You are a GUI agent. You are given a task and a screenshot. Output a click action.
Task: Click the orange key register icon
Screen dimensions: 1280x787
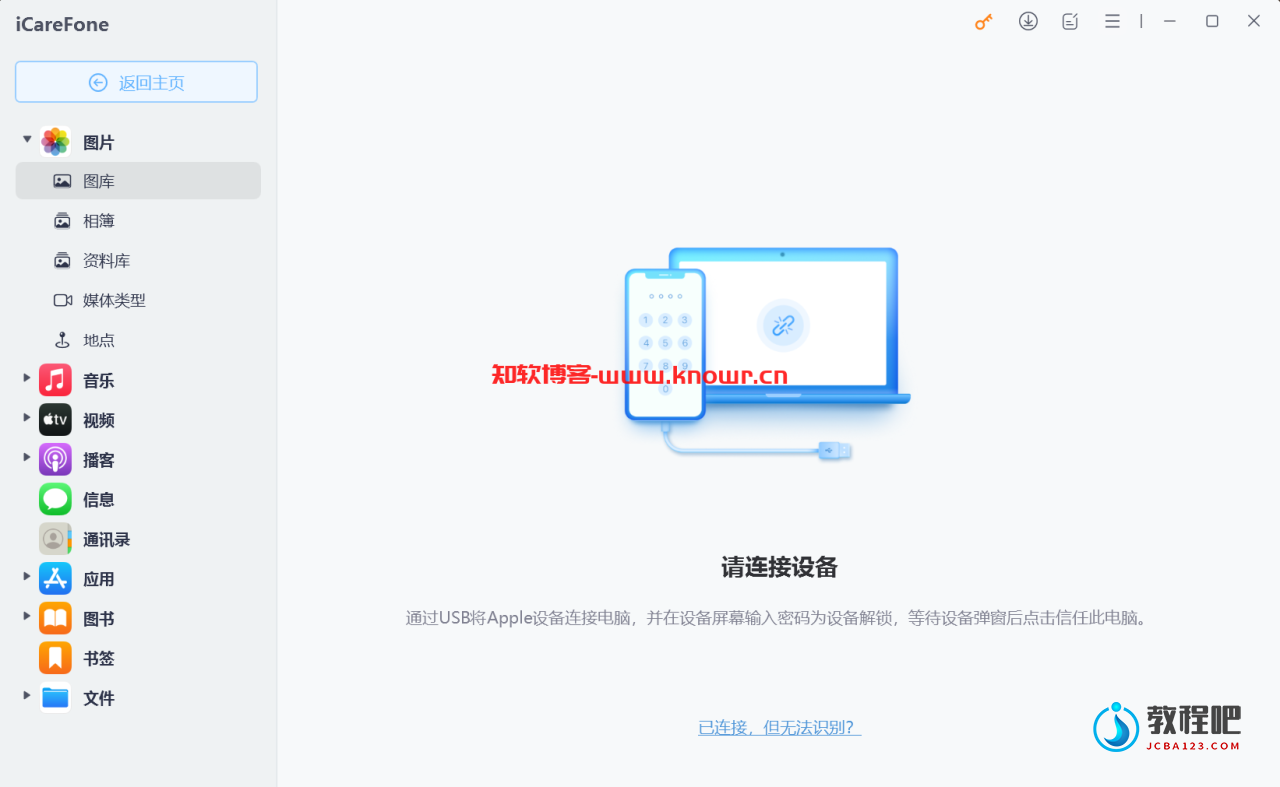click(984, 21)
